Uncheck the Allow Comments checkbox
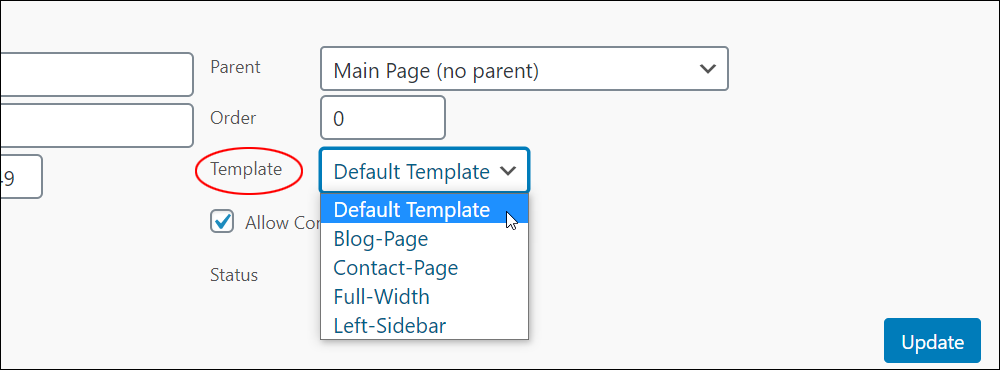This screenshot has height=370, width=1000. pyautogui.click(x=222, y=221)
